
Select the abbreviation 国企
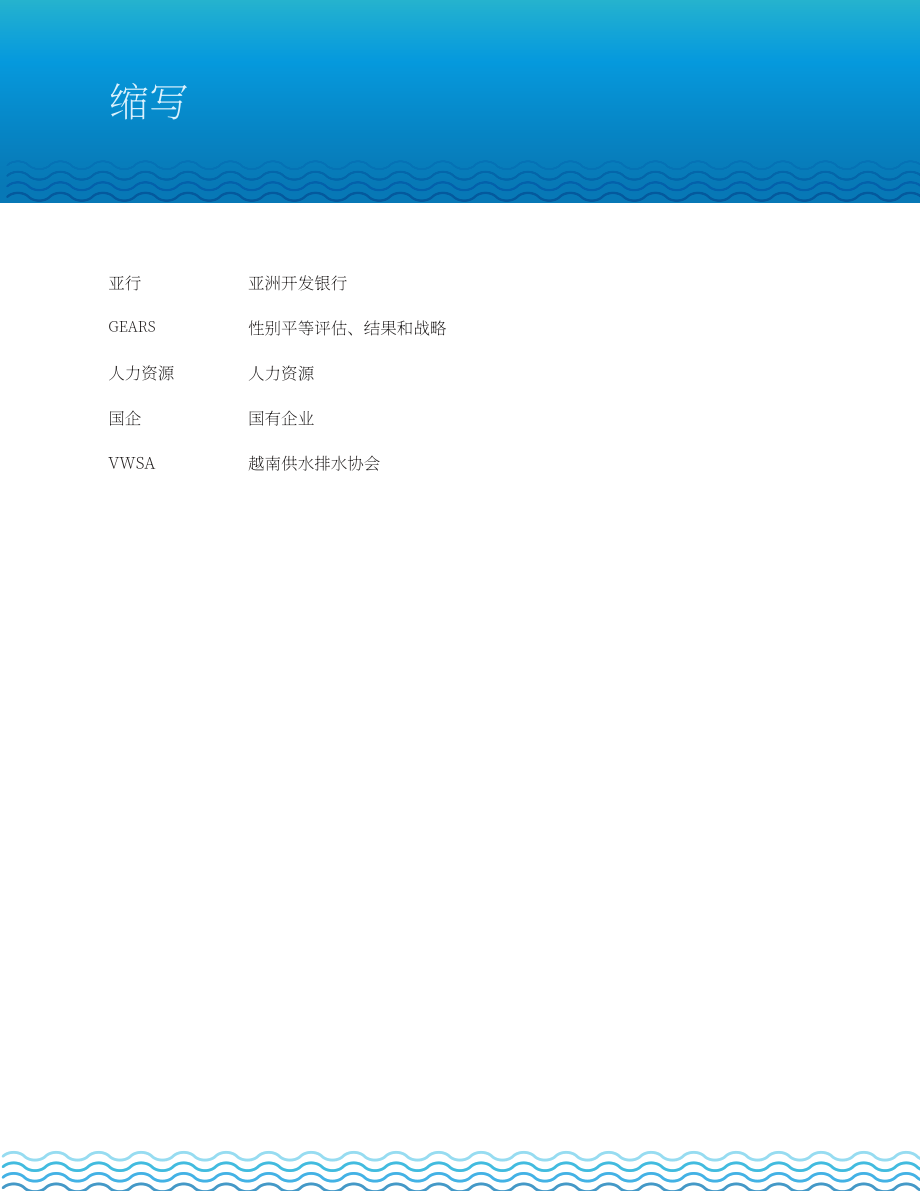click(125, 419)
